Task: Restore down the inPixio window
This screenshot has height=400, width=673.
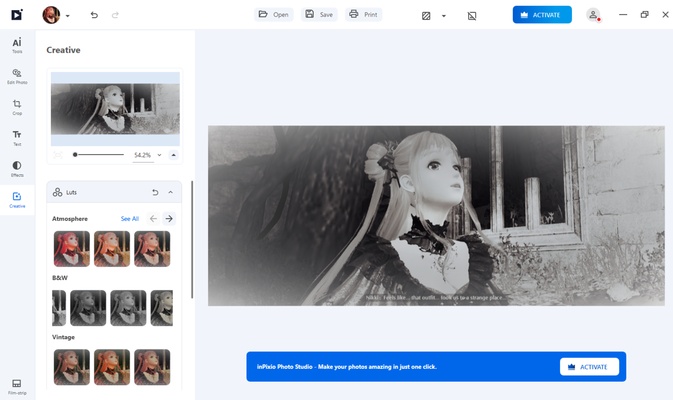Action: (x=644, y=15)
